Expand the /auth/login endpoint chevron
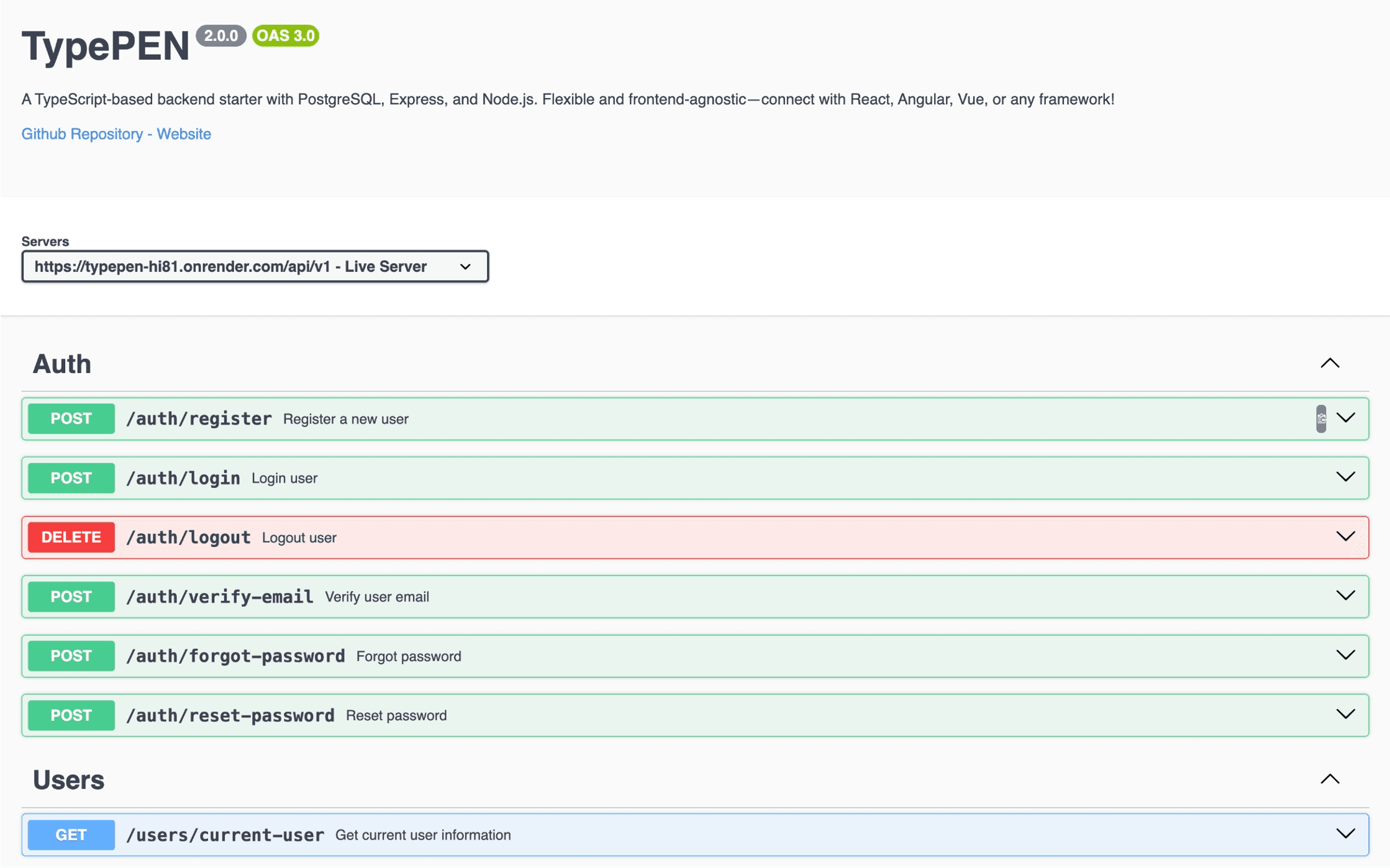The image size is (1390, 868). pos(1345,477)
